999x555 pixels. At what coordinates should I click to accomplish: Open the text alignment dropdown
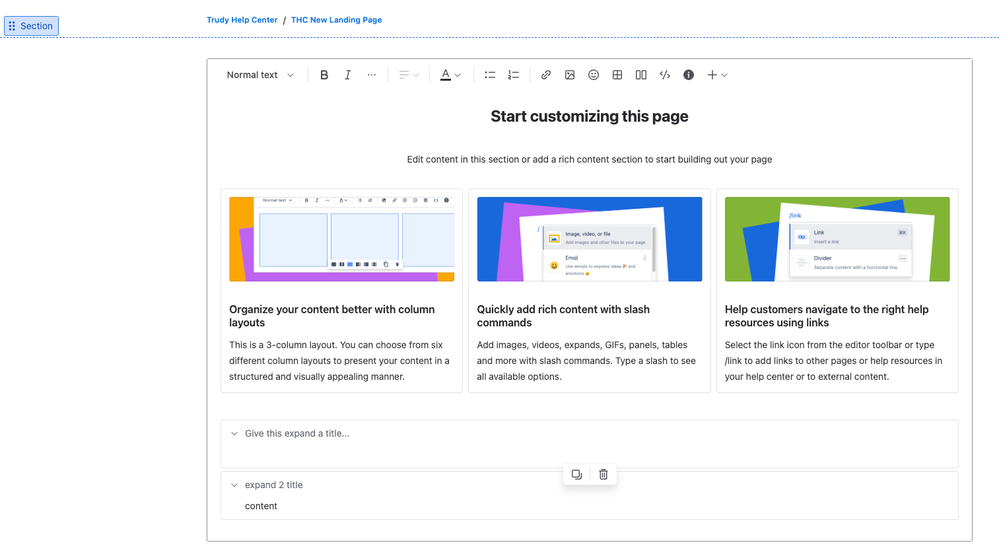tap(408, 75)
